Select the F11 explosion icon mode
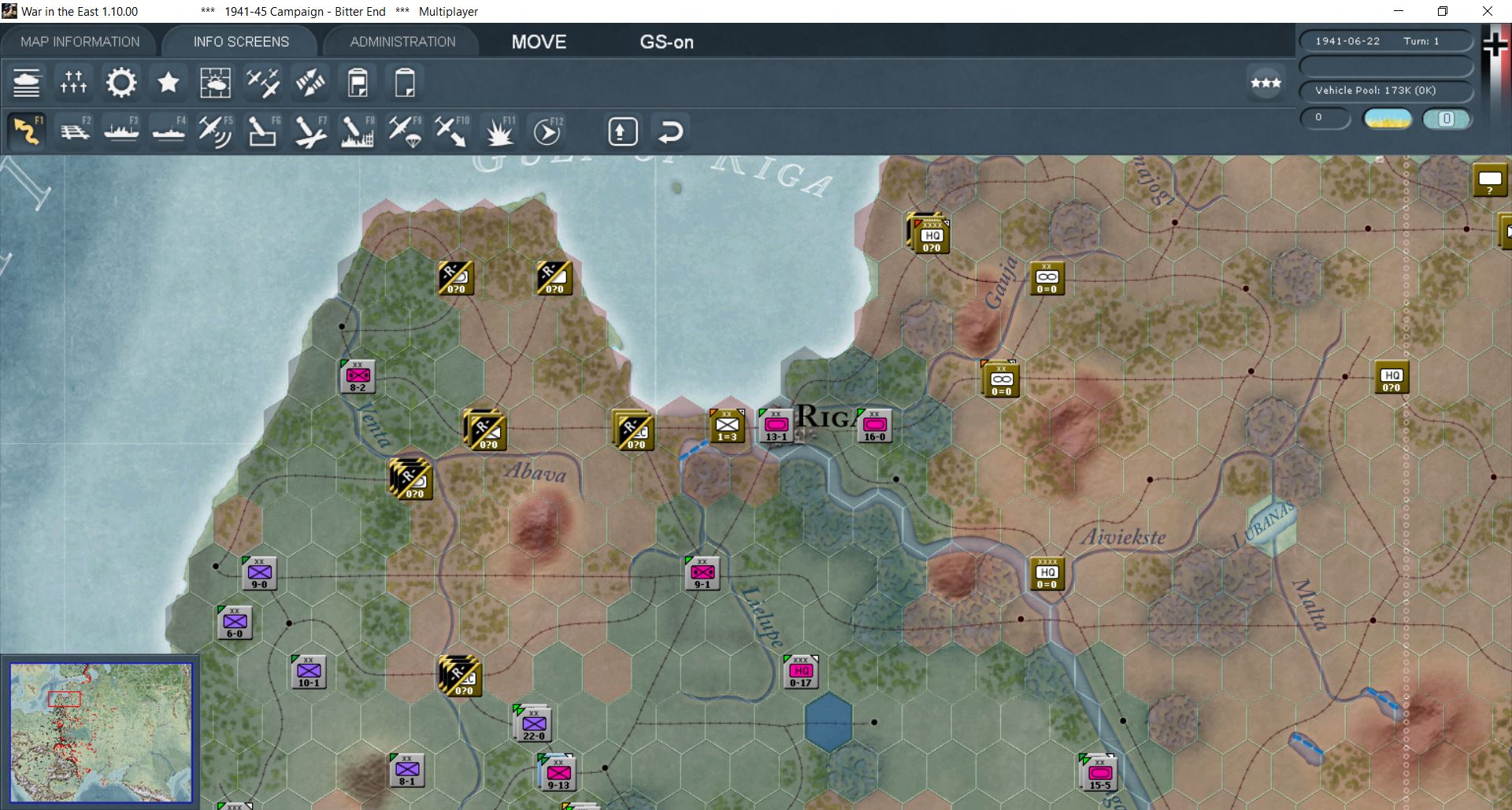The image size is (1512, 810). [x=499, y=131]
